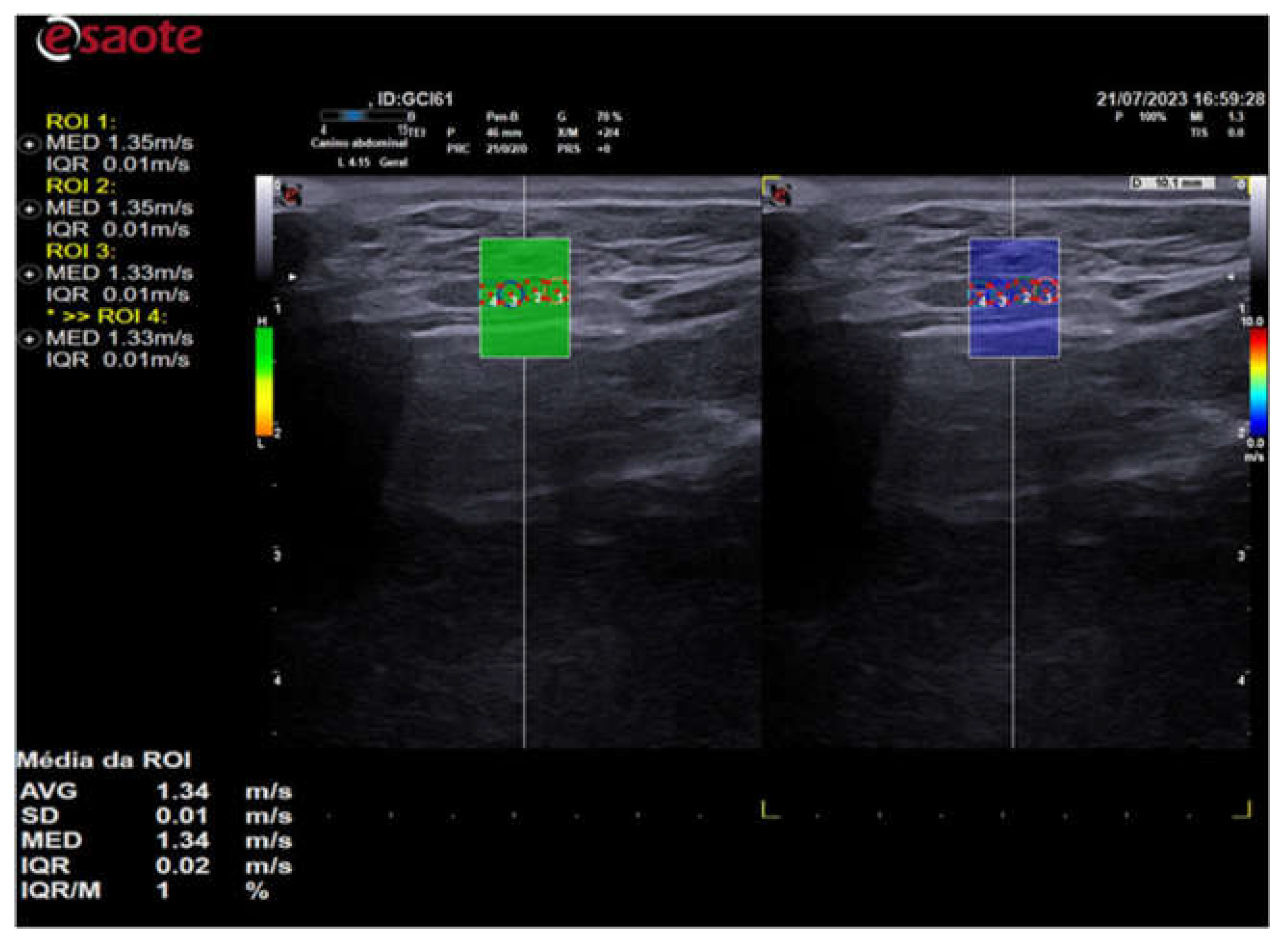
Task: Click the blue frequency indicator bar
Action: tap(355, 116)
